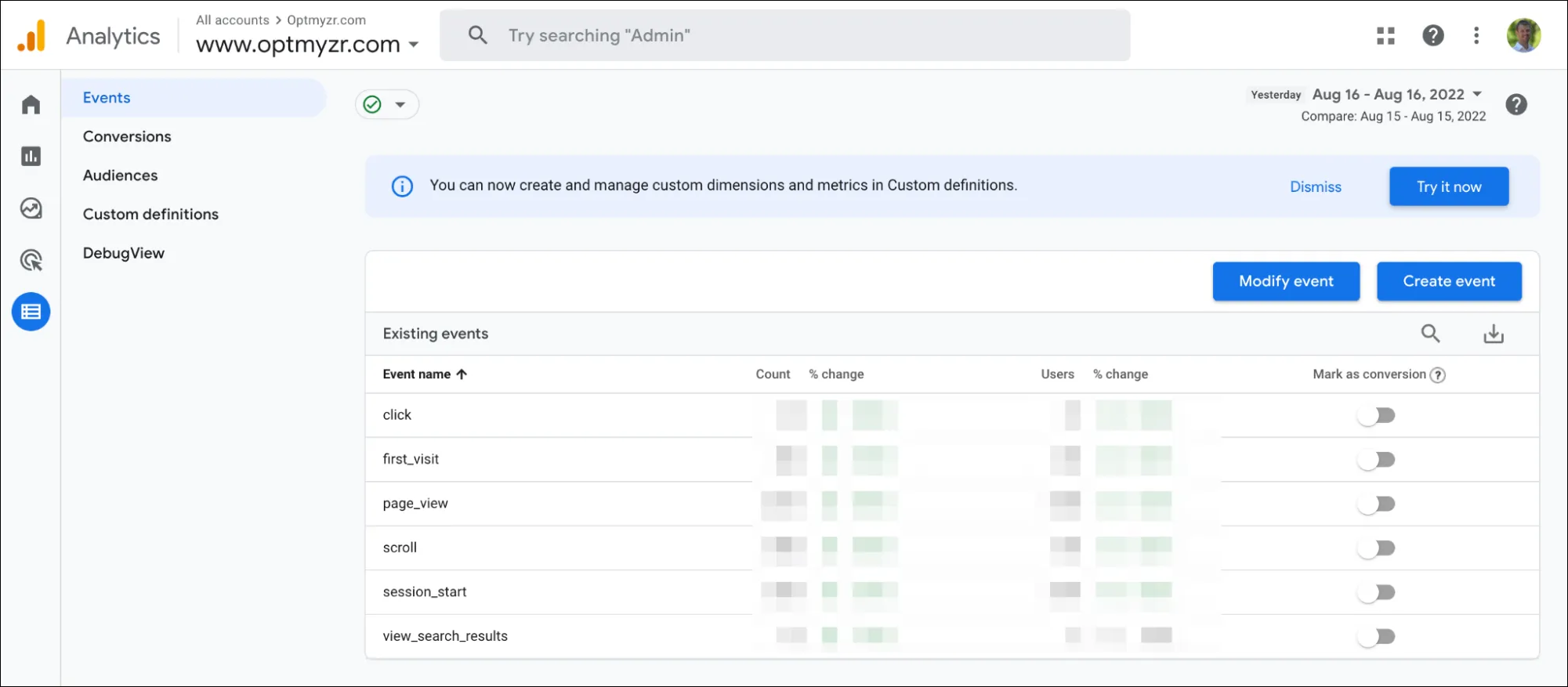The height and width of the screenshot is (687, 1568).
Task: Toggle click event as conversion
Action: point(1377,415)
